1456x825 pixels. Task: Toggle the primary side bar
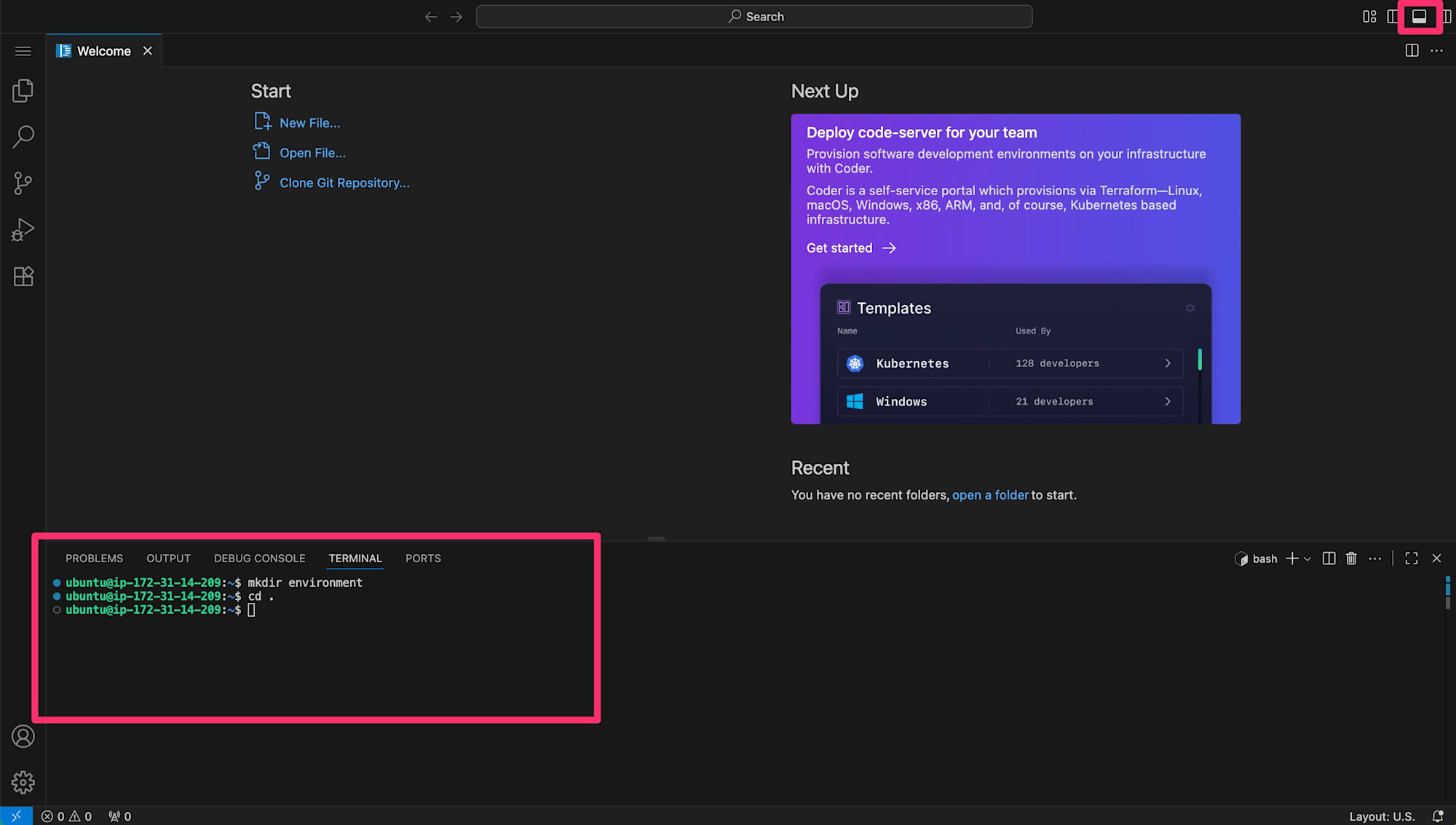coord(1393,16)
